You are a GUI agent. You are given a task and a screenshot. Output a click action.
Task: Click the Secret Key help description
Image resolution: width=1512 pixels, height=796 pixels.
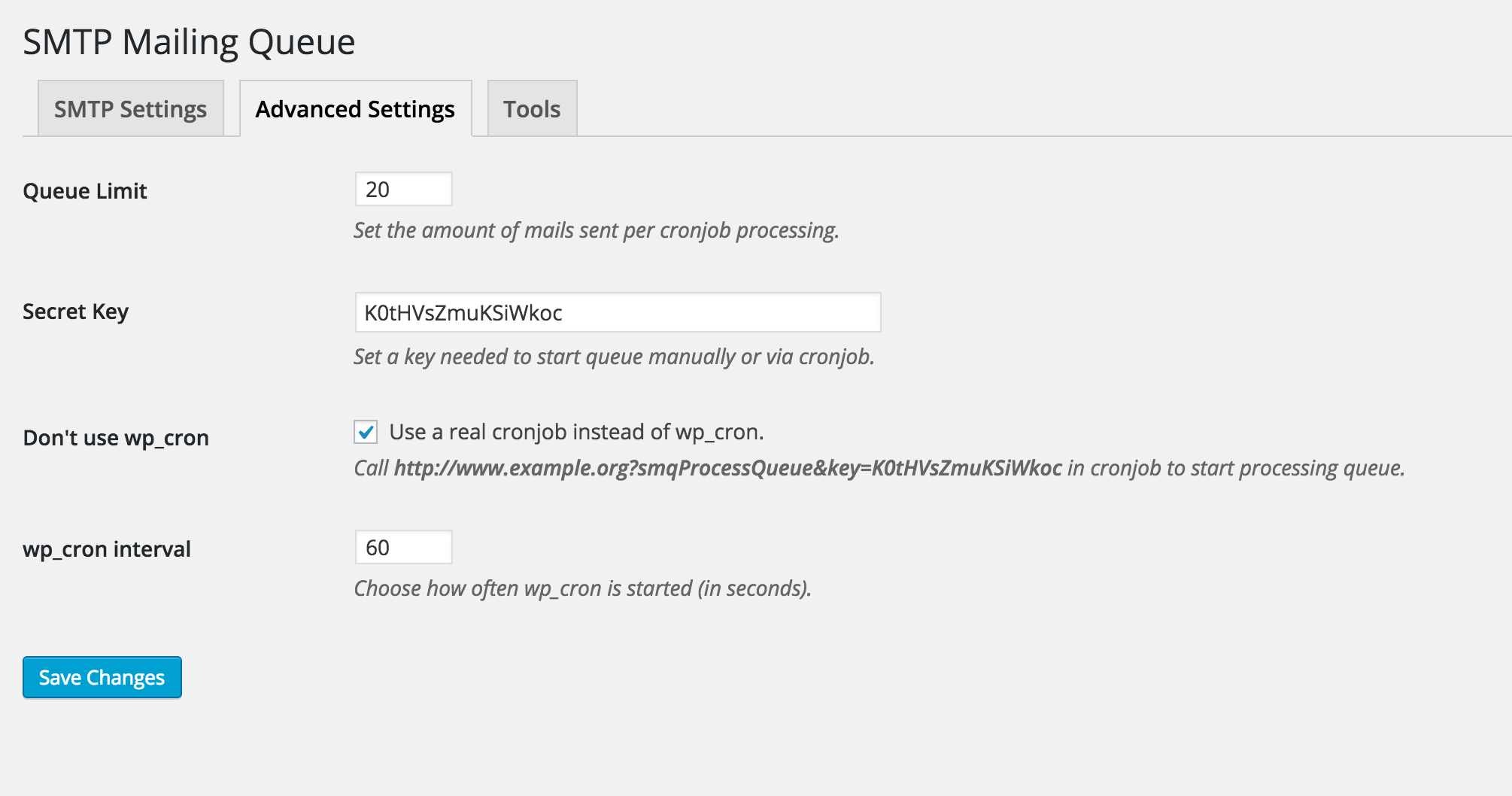click(x=614, y=357)
